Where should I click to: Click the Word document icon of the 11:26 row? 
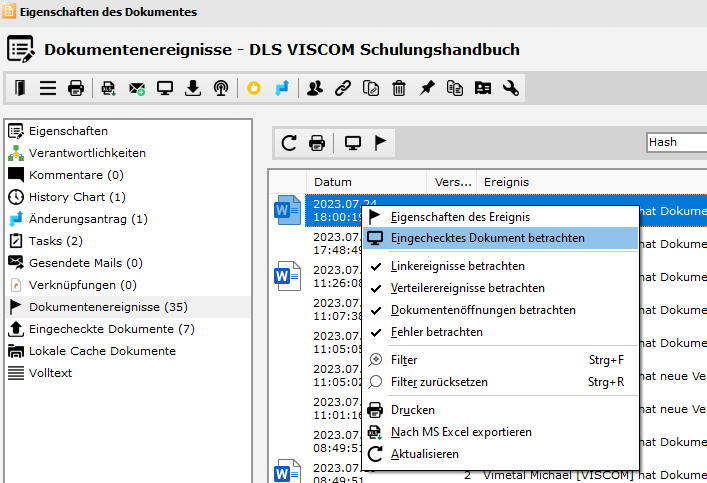tap(287, 276)
